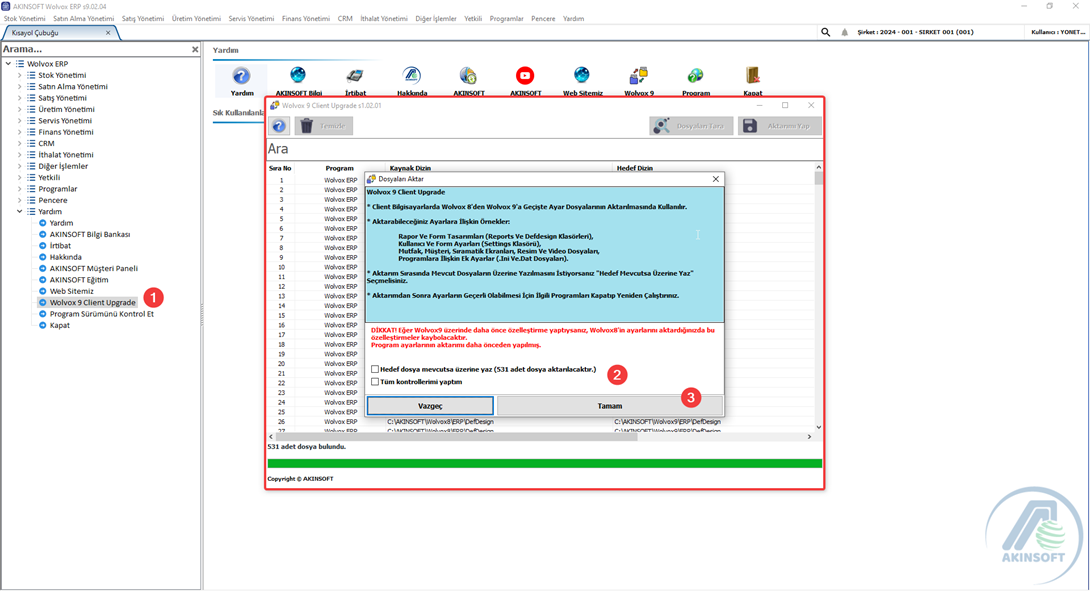The width and height of the screenshot is (1090, 591).
Task: Open the Yardım menu in menu bar
Action: tap(573, 19)
